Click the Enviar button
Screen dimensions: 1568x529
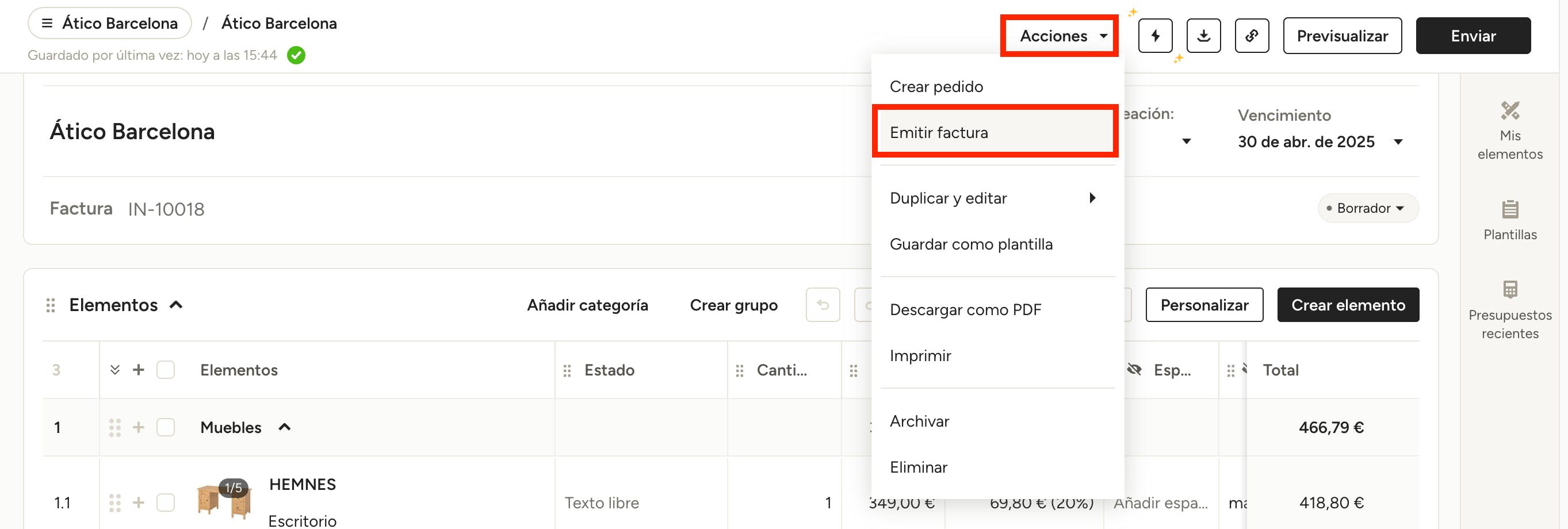1473,36
